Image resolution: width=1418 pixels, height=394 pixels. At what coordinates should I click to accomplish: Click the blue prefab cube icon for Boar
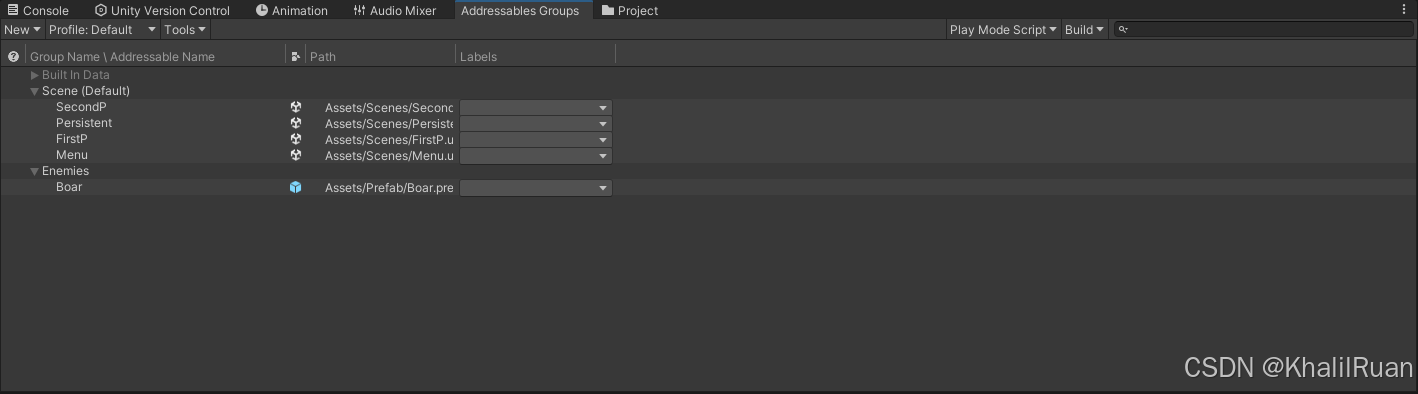295,187
